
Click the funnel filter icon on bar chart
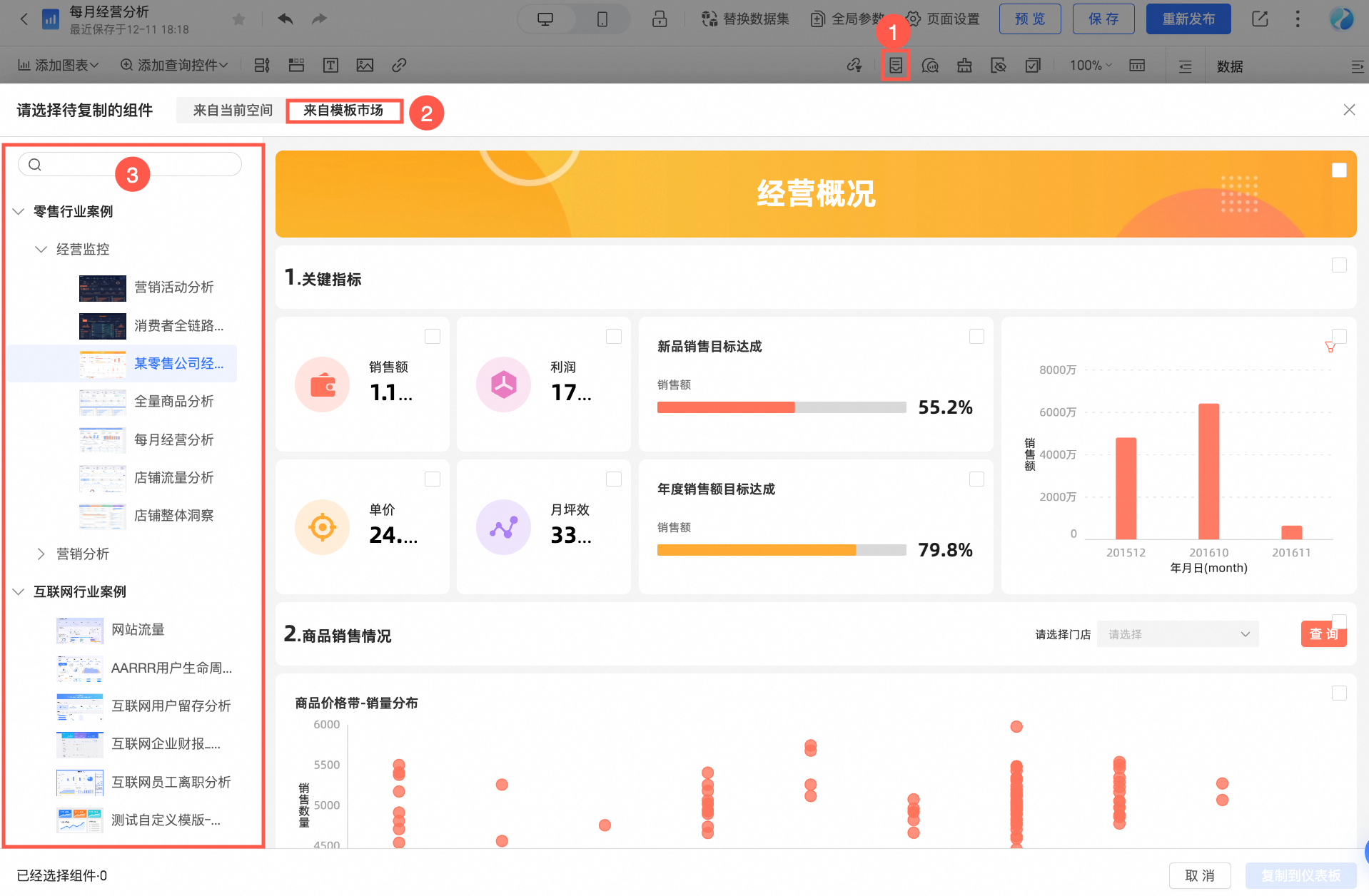point(1330,347)
